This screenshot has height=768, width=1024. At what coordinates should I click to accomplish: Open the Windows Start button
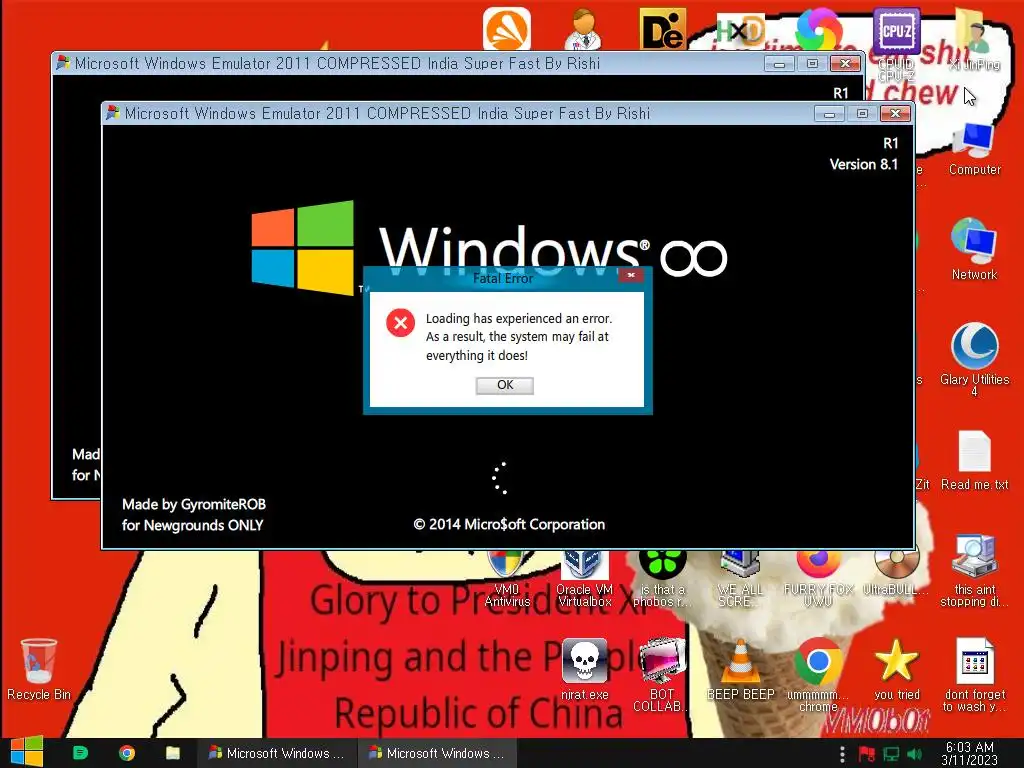coord(26,752)
